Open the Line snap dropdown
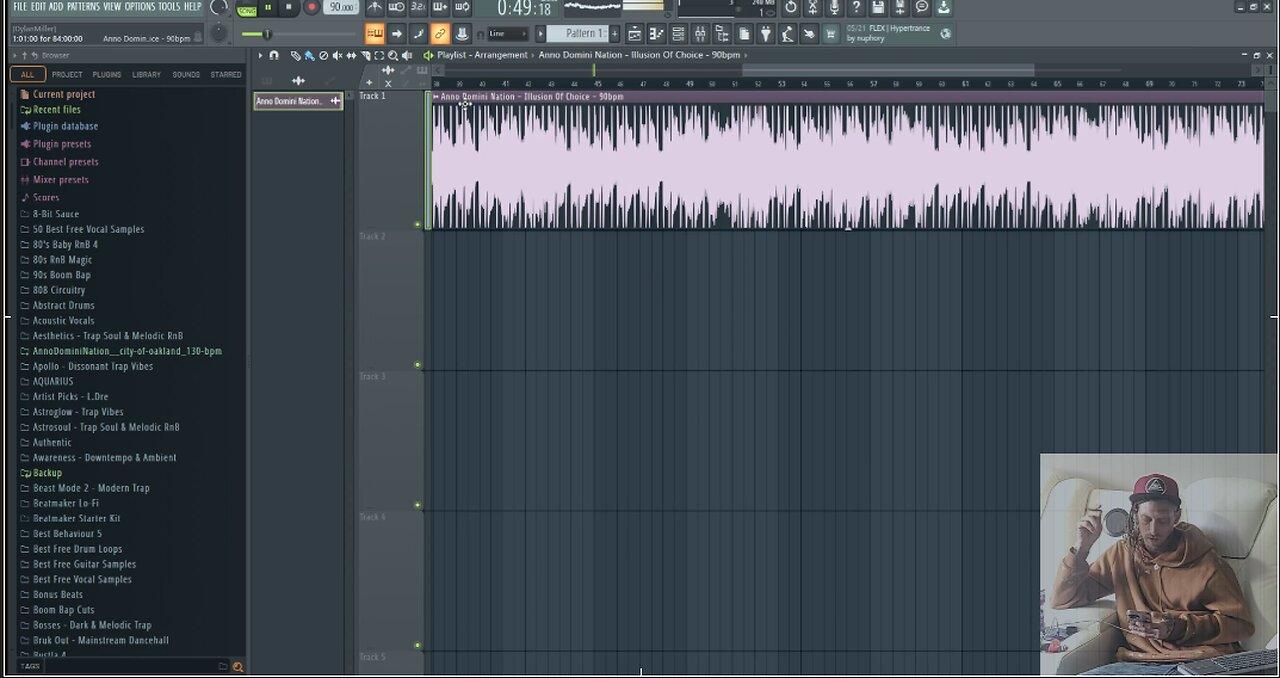The width and height of the screenshot is (1280, 678). pos(507,34)
